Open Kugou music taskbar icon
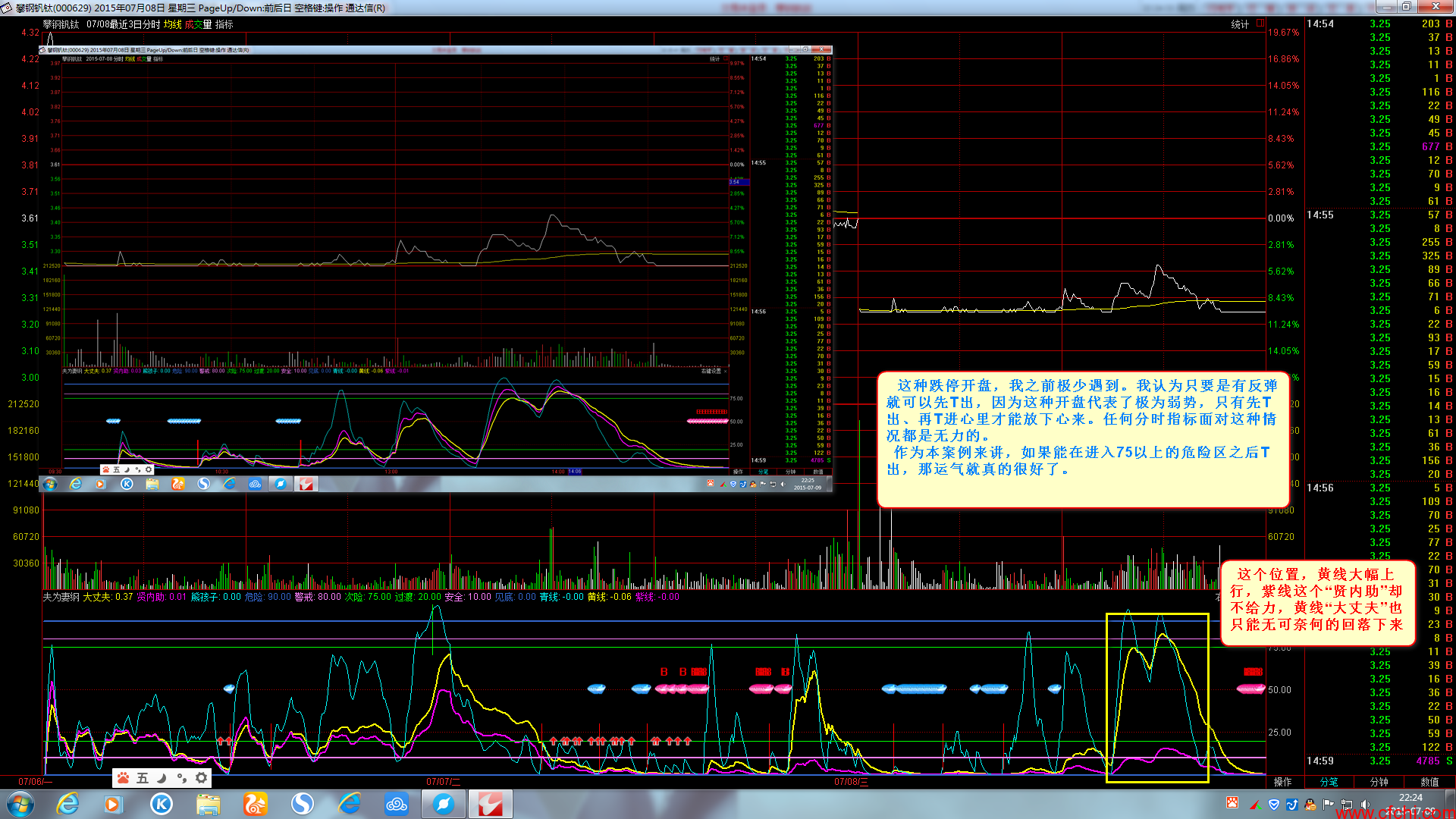Viewport: 1456px width, 819px height. tap(161, 804)
